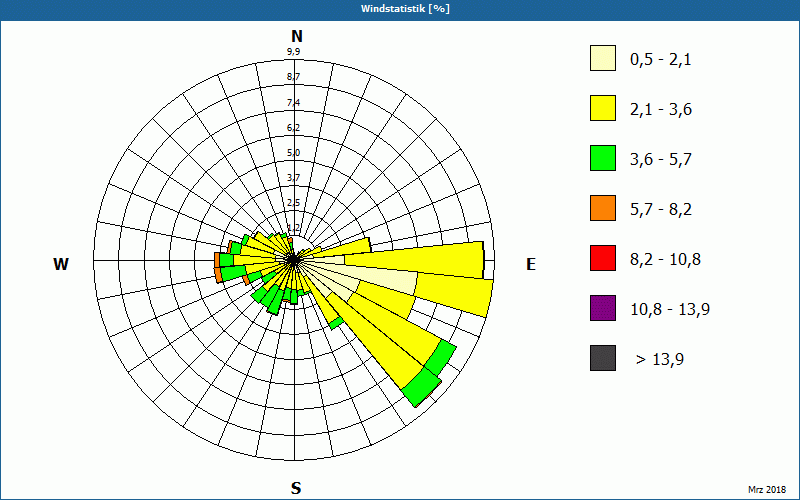The image size is (800, 500).
Task: Click the 9,9 axis ring label
Action: click(293, 52)
